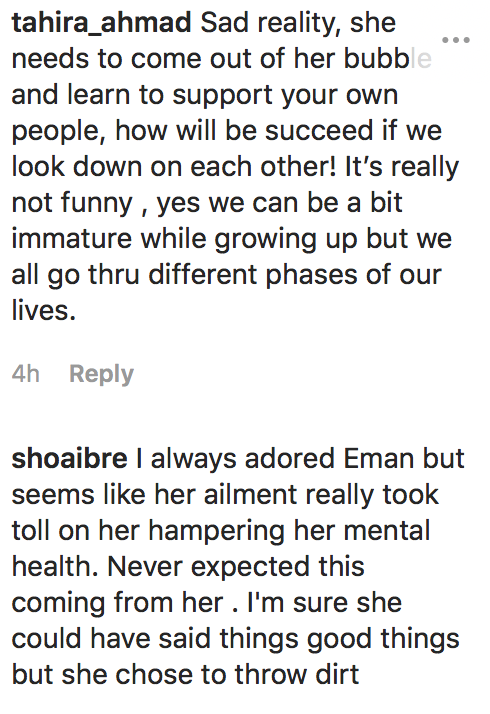This screenshot has width=490, height=714.
Task: Open the three-dot more options menu
Action: 456,40
